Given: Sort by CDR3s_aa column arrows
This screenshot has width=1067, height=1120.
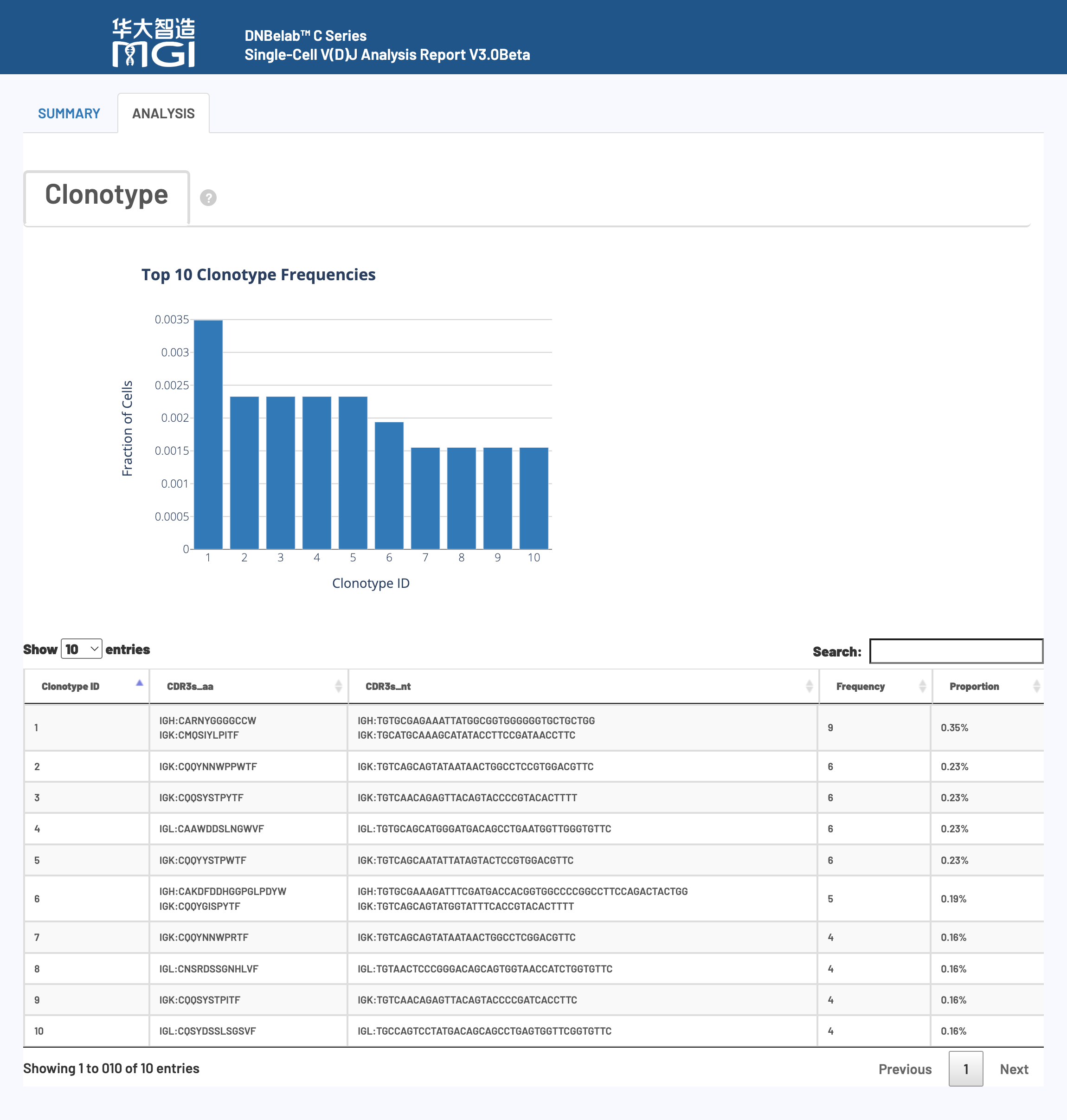Looking at the screenshot, I should click(x=338, y=686).
